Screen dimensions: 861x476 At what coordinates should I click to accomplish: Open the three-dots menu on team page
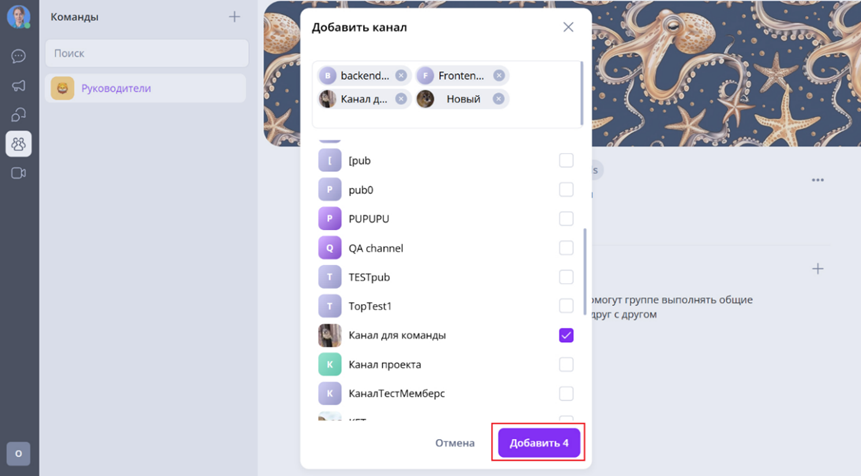coord(818,180)
